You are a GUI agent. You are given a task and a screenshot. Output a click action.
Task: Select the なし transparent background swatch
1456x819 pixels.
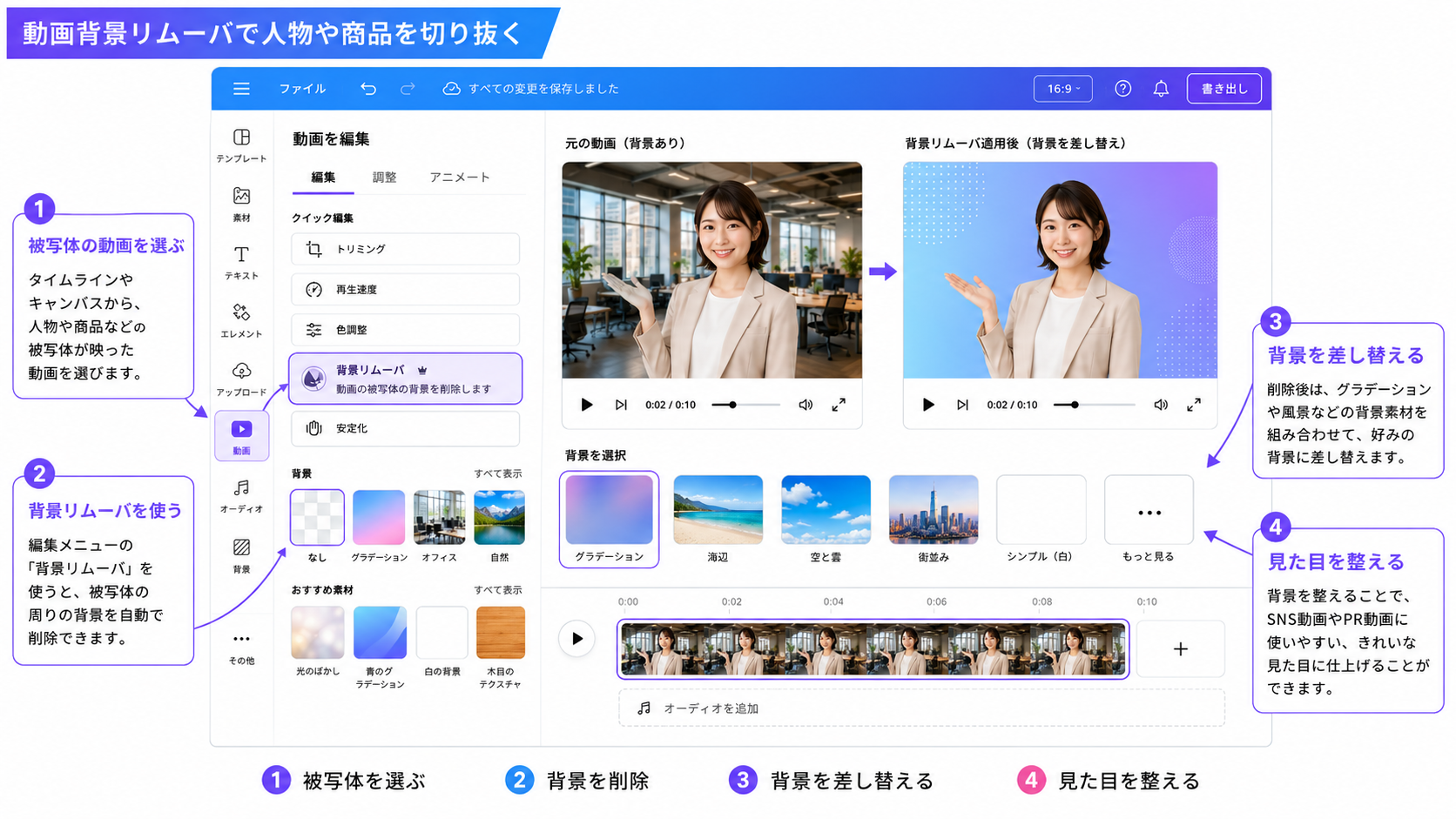point(317,517)
